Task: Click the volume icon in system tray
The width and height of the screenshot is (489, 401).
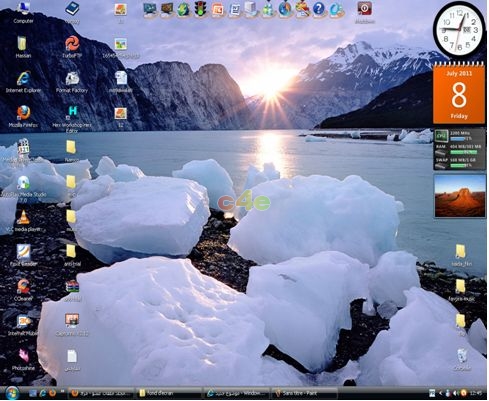Action: point(456,393)
